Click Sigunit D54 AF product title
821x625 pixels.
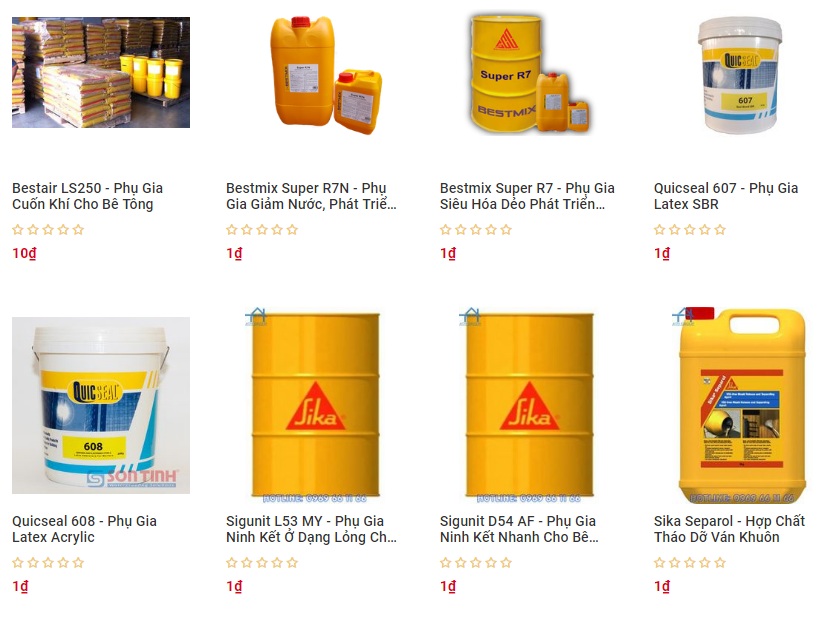(x=519, y=529)
